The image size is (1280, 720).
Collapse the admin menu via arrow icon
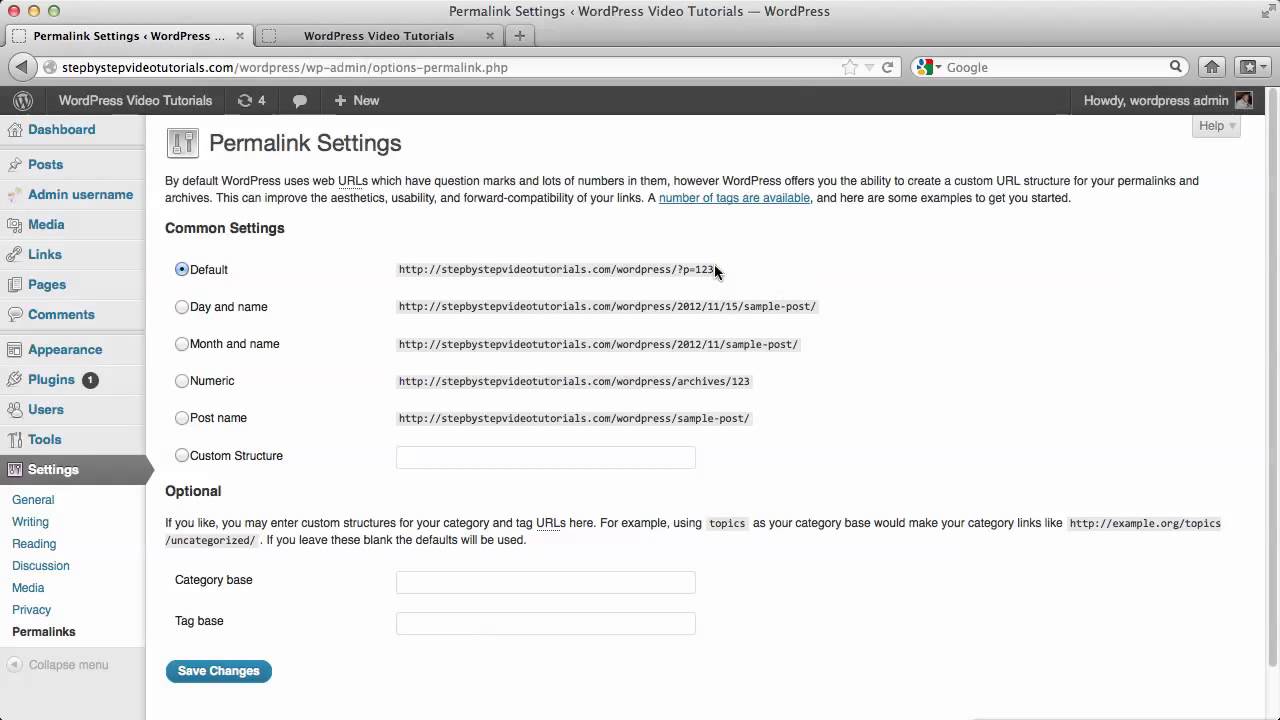[15, 665]
